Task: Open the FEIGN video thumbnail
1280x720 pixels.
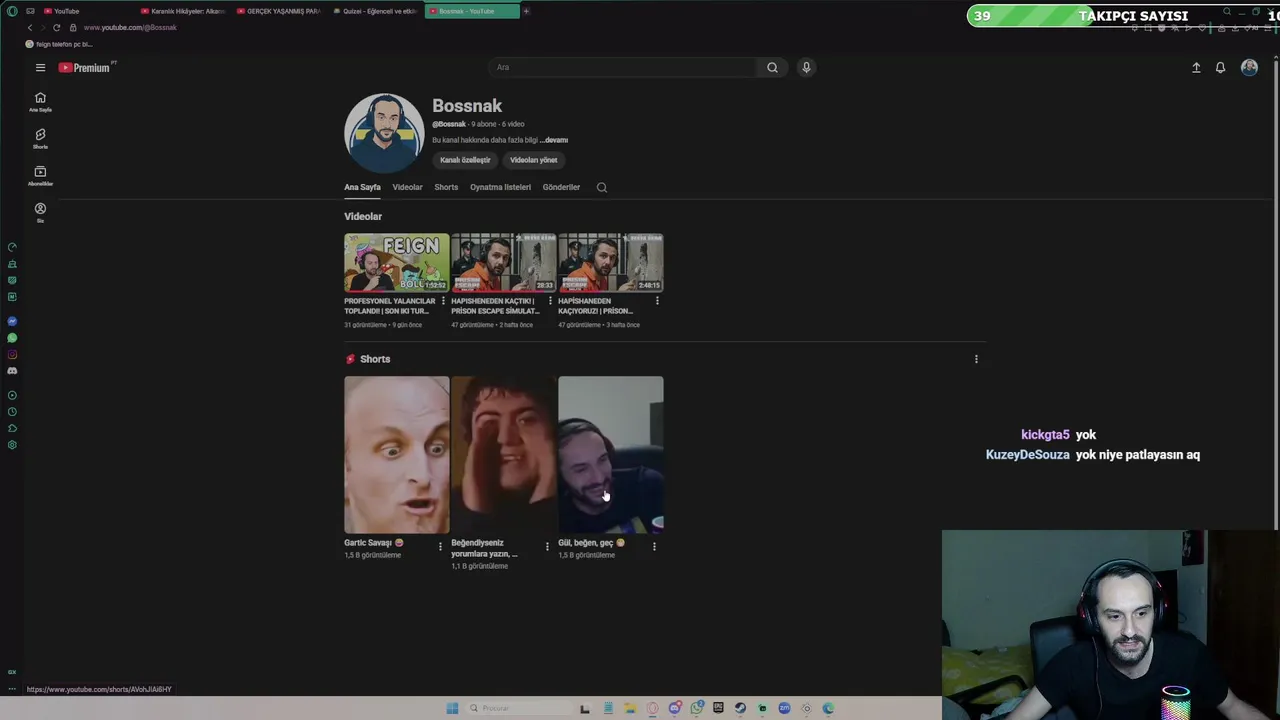Action: (x=397, y=262)
